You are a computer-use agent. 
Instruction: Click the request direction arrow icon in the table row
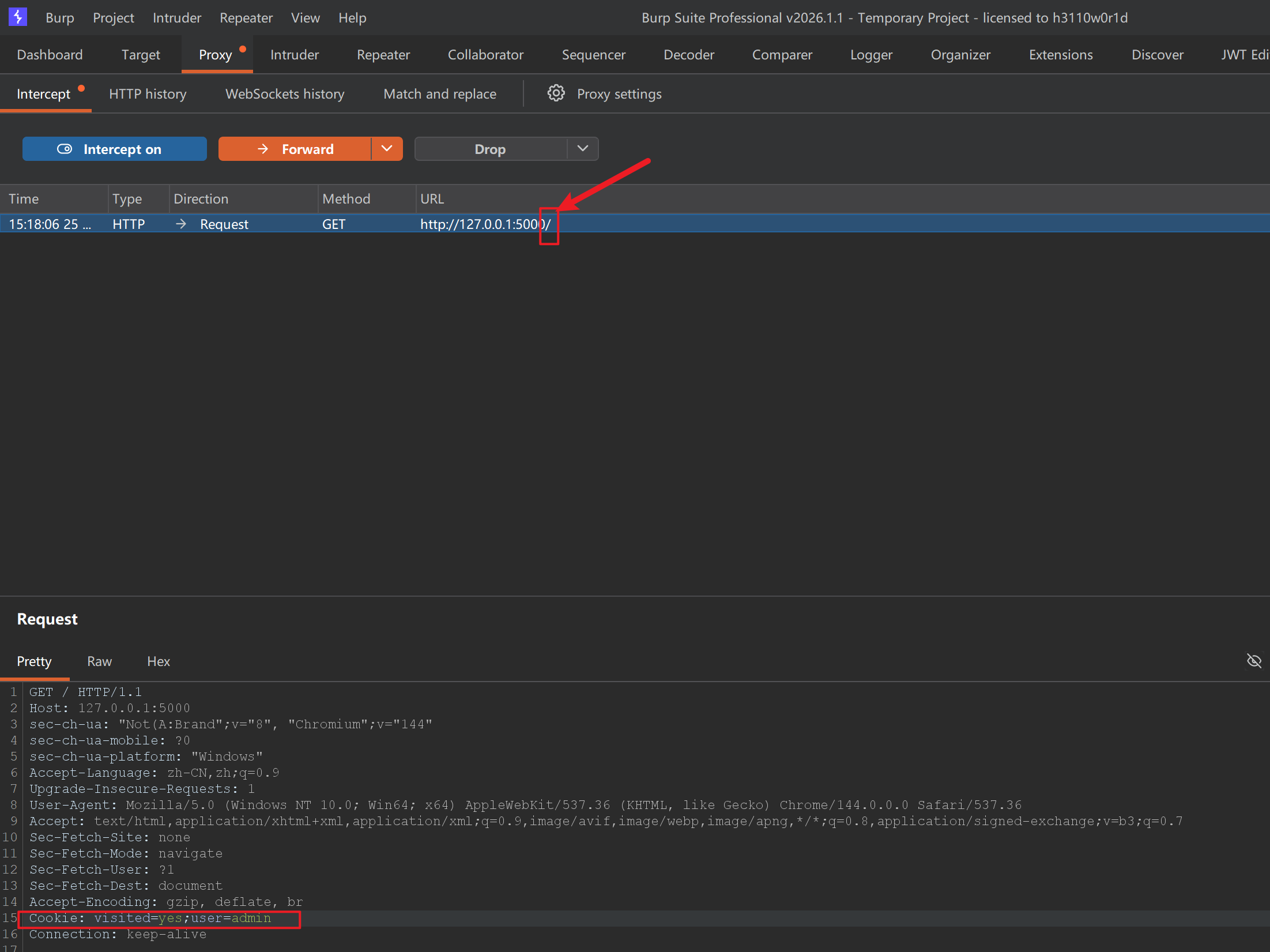(181, 224)
